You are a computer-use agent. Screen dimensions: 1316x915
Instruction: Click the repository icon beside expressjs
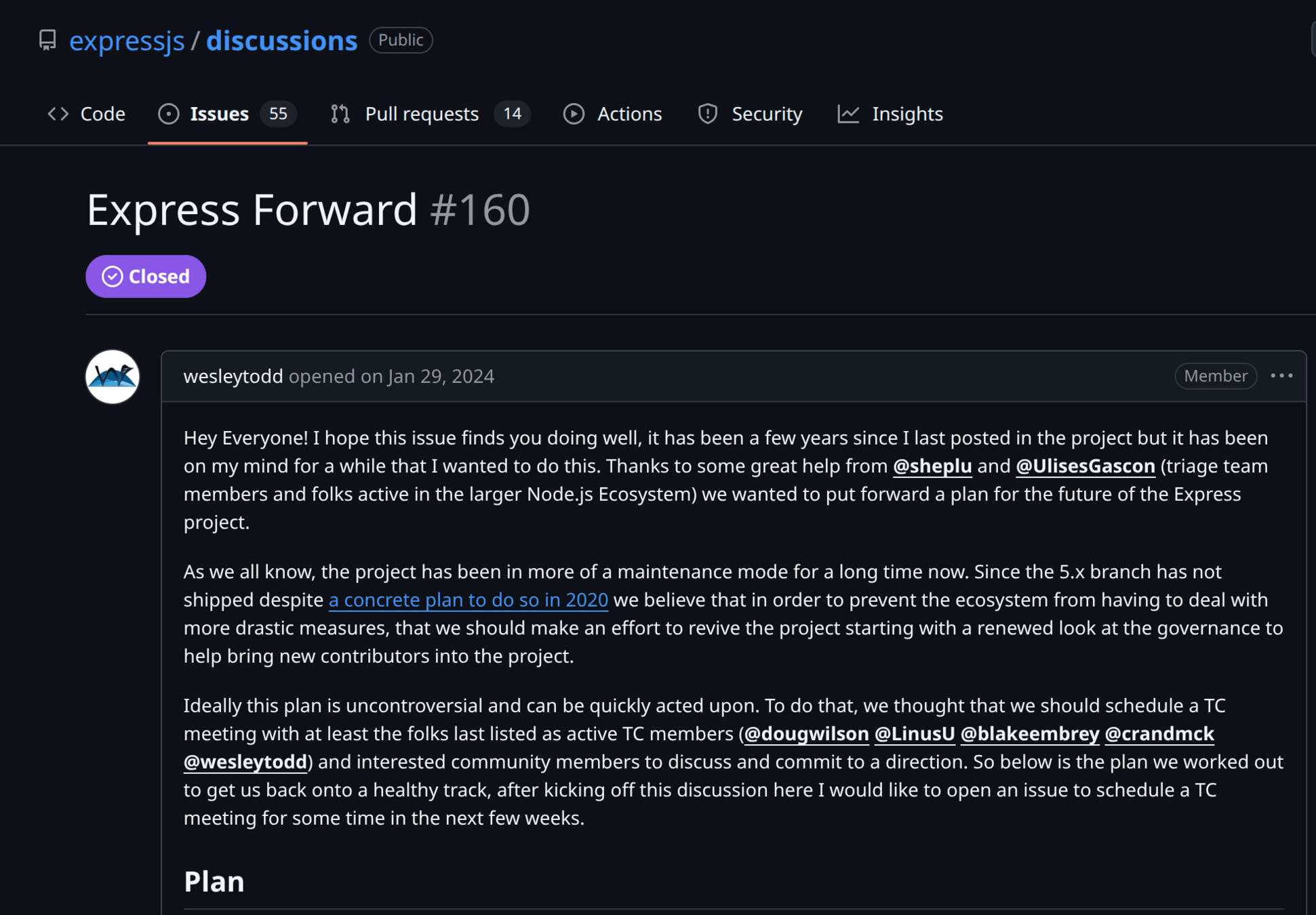coord(47,40)
